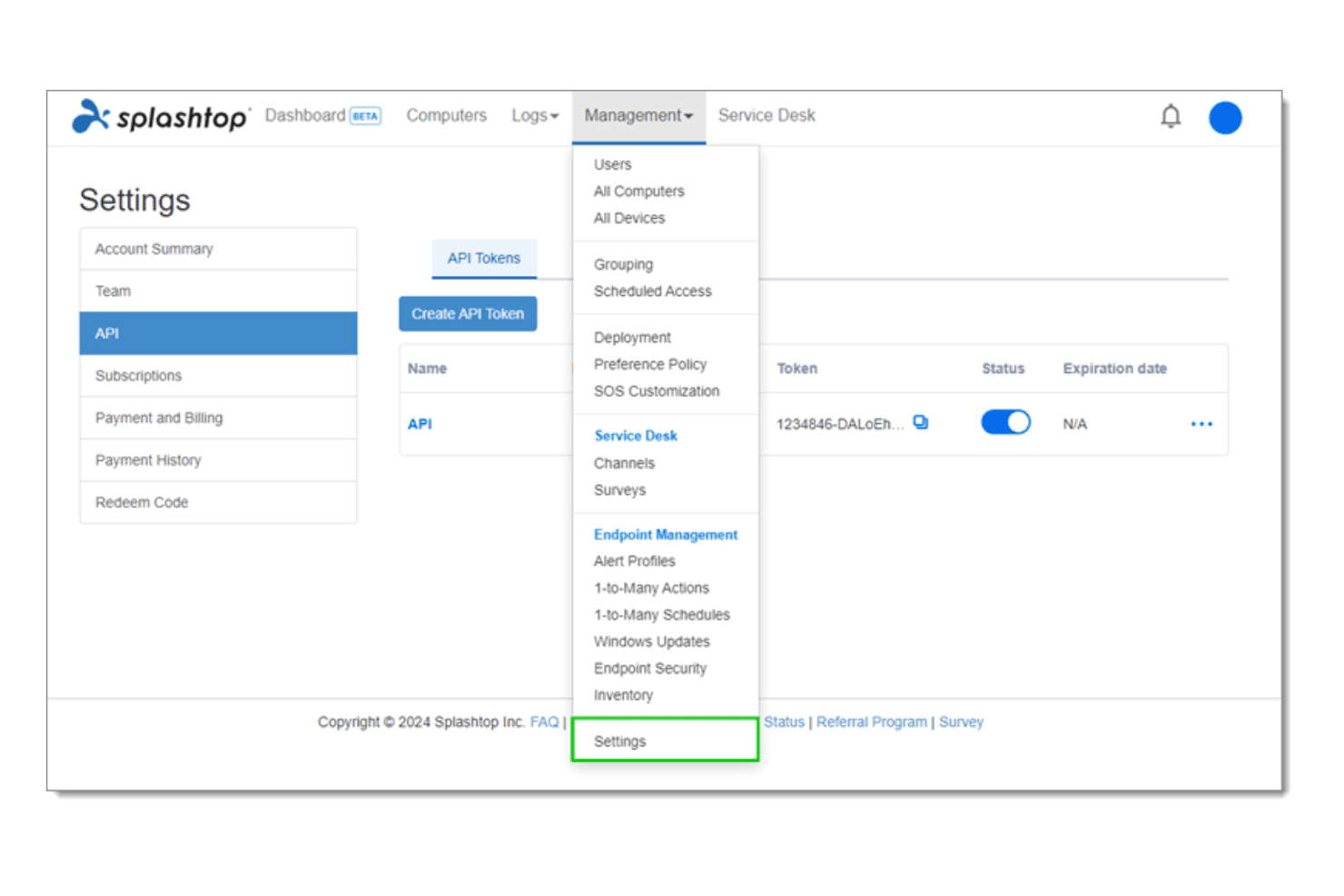
Task: Select the API Tokens tab
Action: 484,259
